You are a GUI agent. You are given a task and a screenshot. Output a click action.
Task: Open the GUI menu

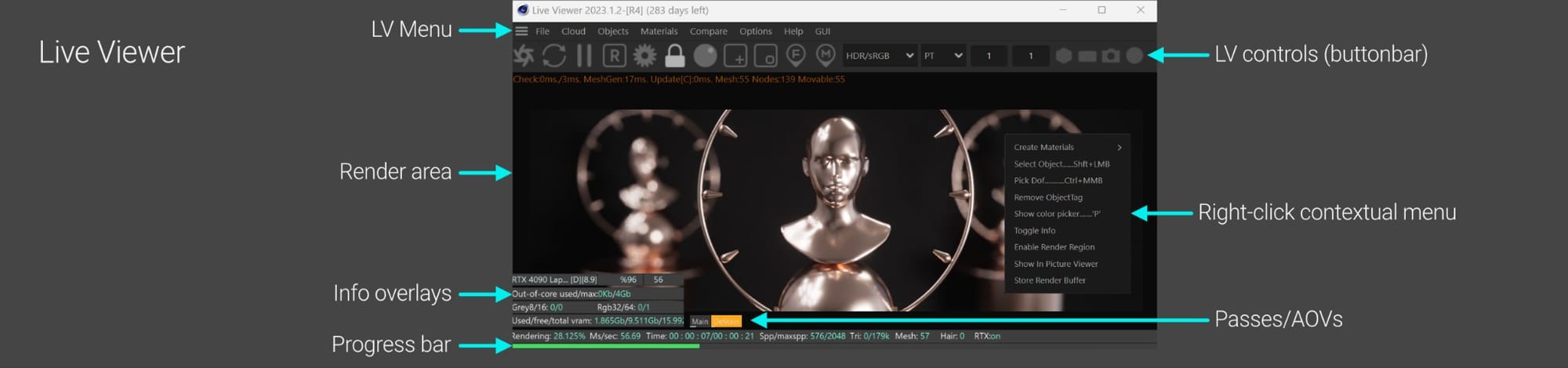point(822,31)
